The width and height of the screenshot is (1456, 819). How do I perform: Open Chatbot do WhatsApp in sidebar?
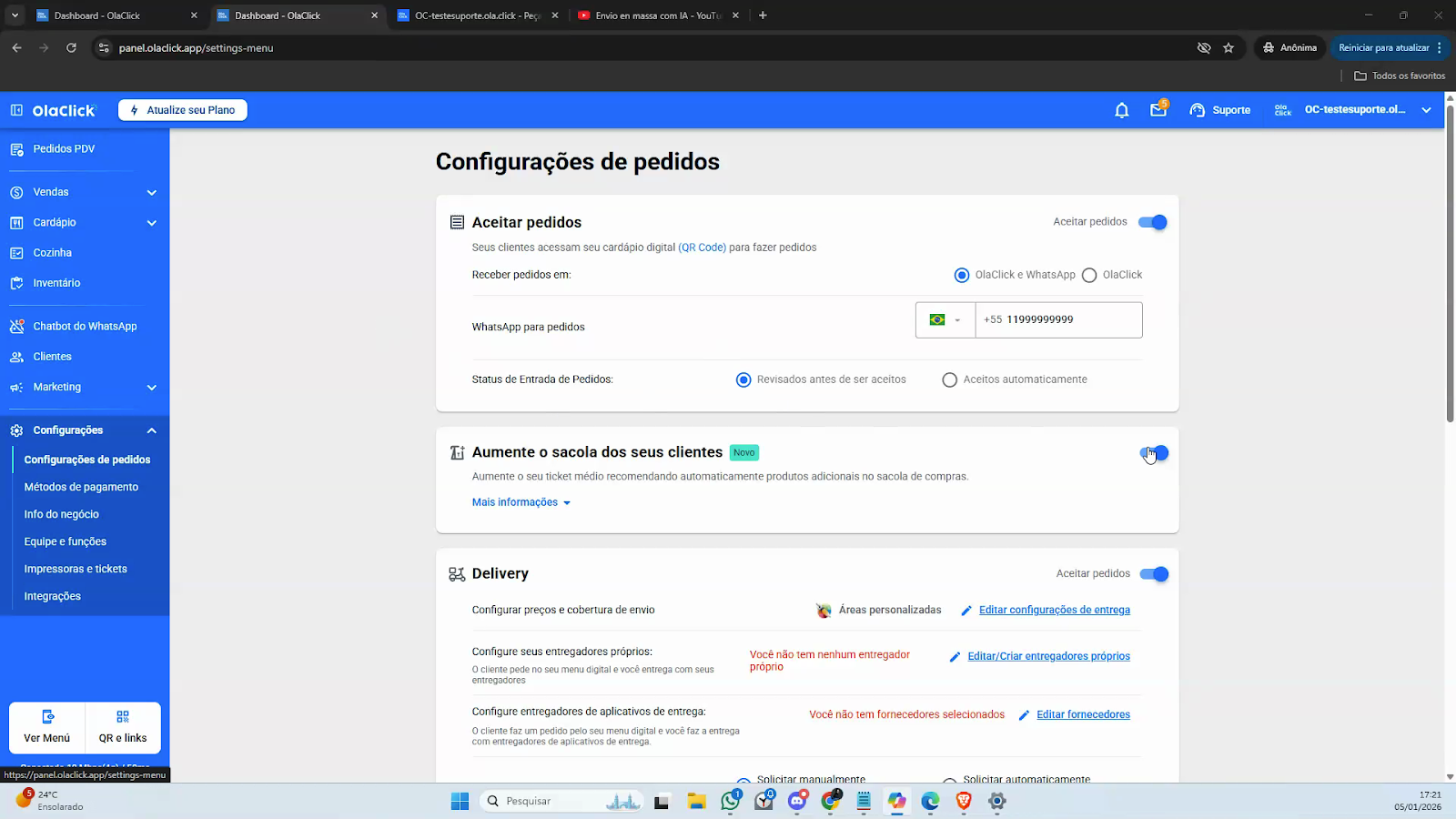[x=85, y=326]
